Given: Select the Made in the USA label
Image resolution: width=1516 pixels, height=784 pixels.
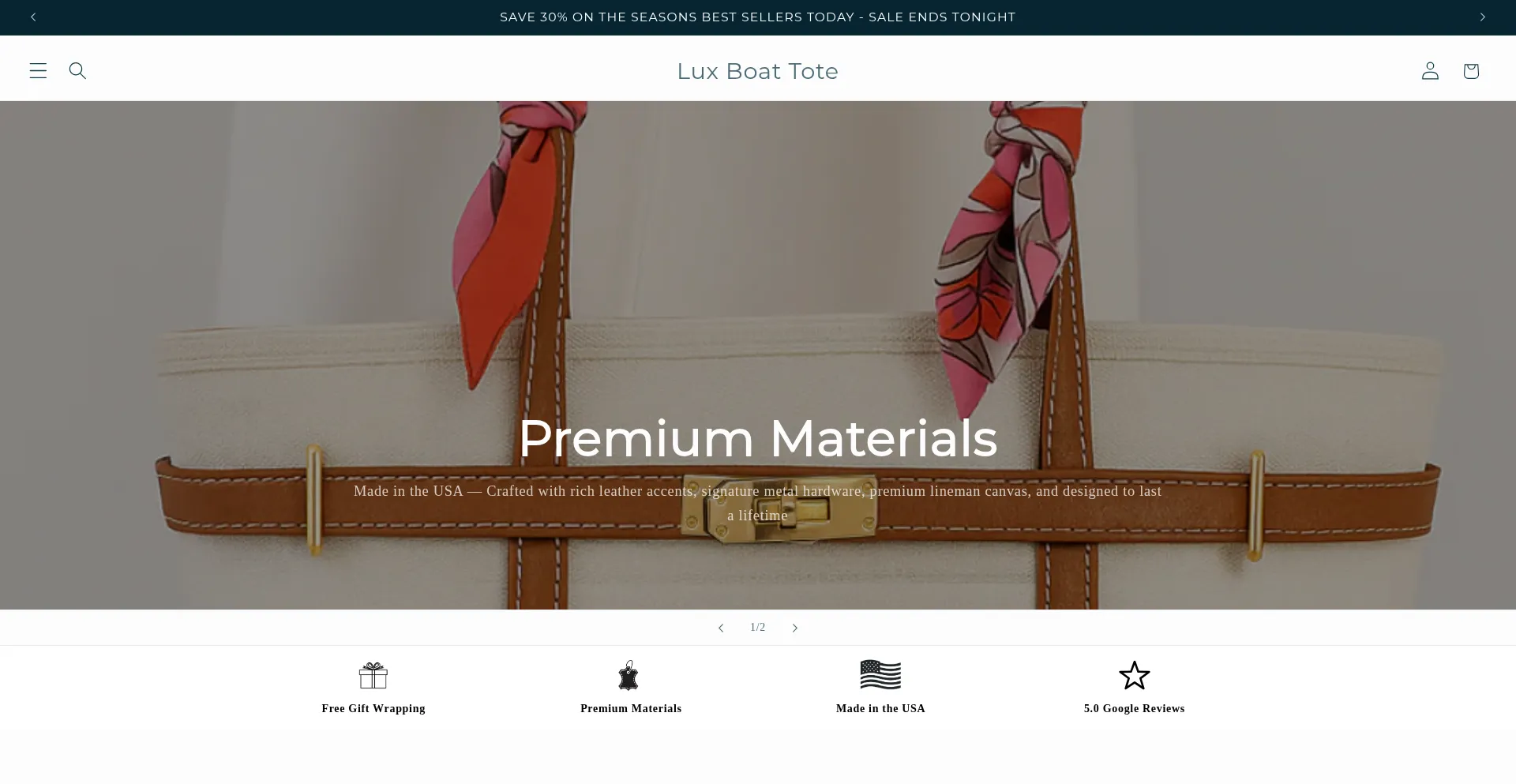Looking at the screenshot, I should click(x=880, y=709).
